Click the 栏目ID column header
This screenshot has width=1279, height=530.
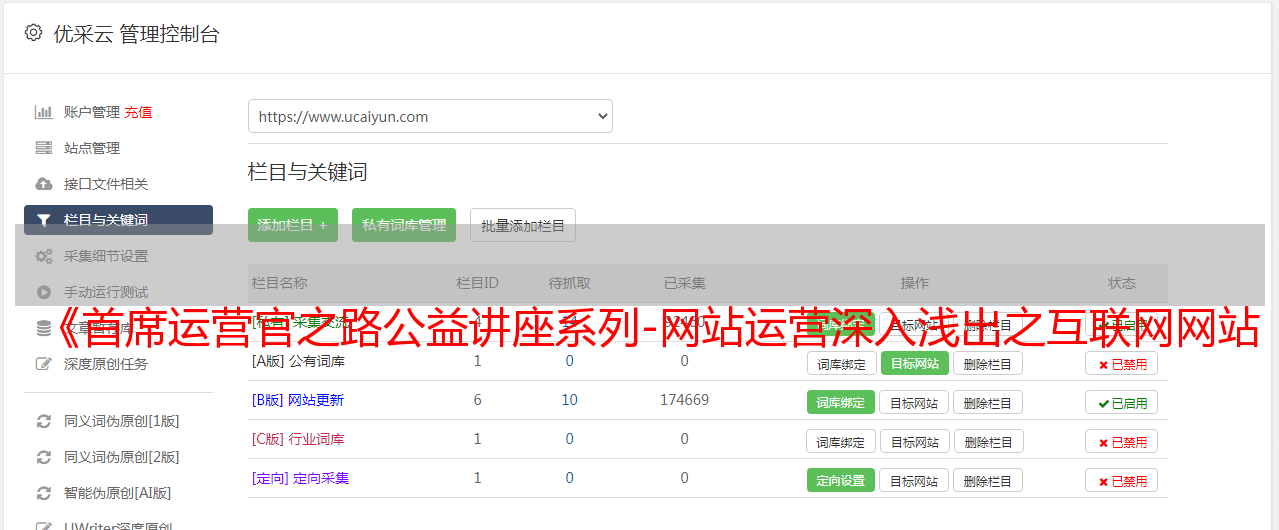pyautogui.click(x=478, y=283)
